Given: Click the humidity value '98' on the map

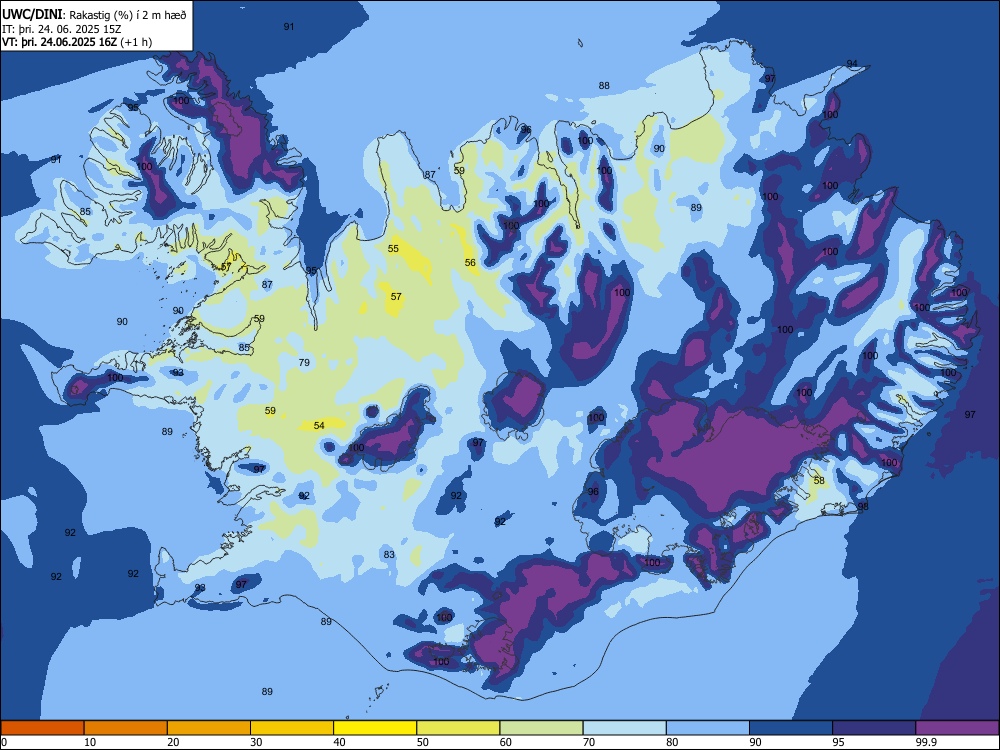Looking at the screenshot, I should [x=863, y=506].
